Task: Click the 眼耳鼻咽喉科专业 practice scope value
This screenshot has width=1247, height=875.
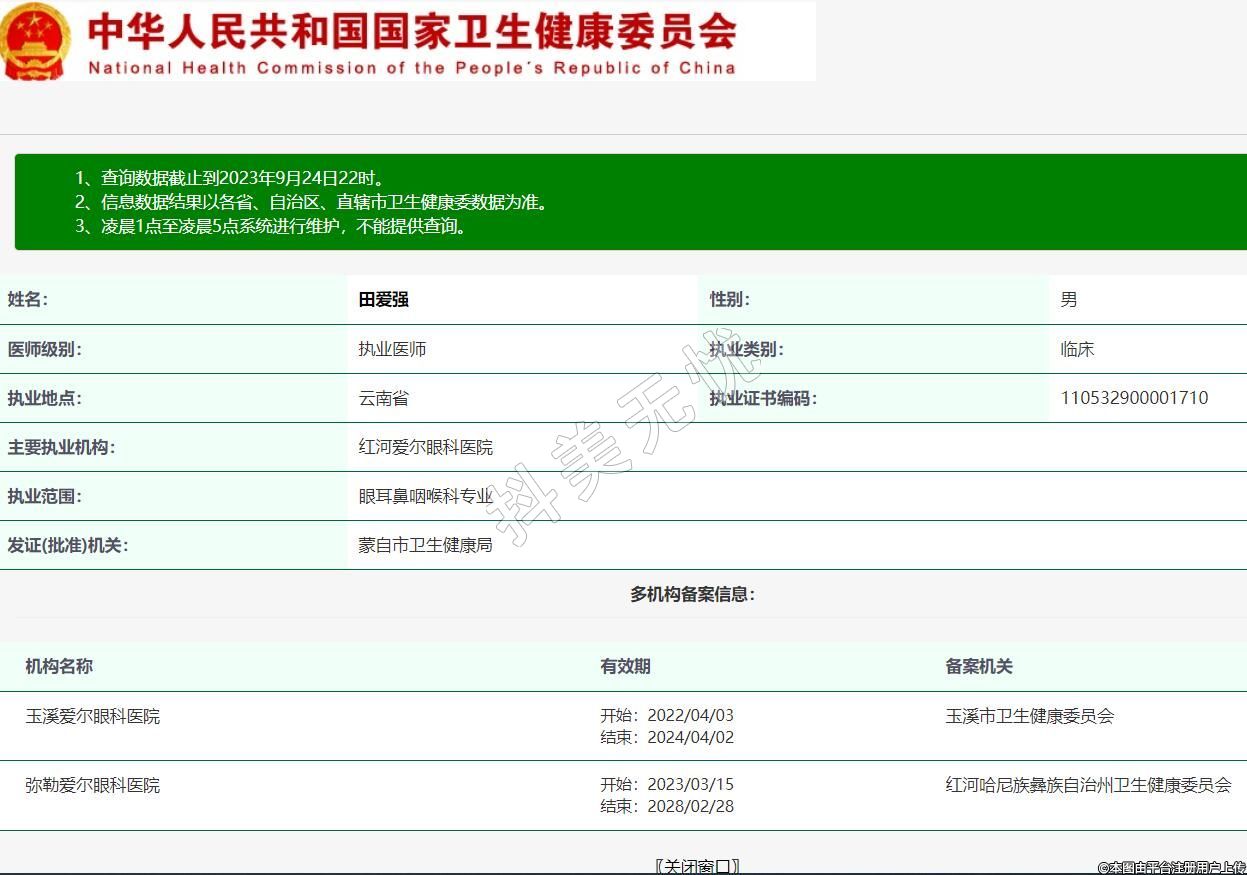Action: [x=426, y=496]
